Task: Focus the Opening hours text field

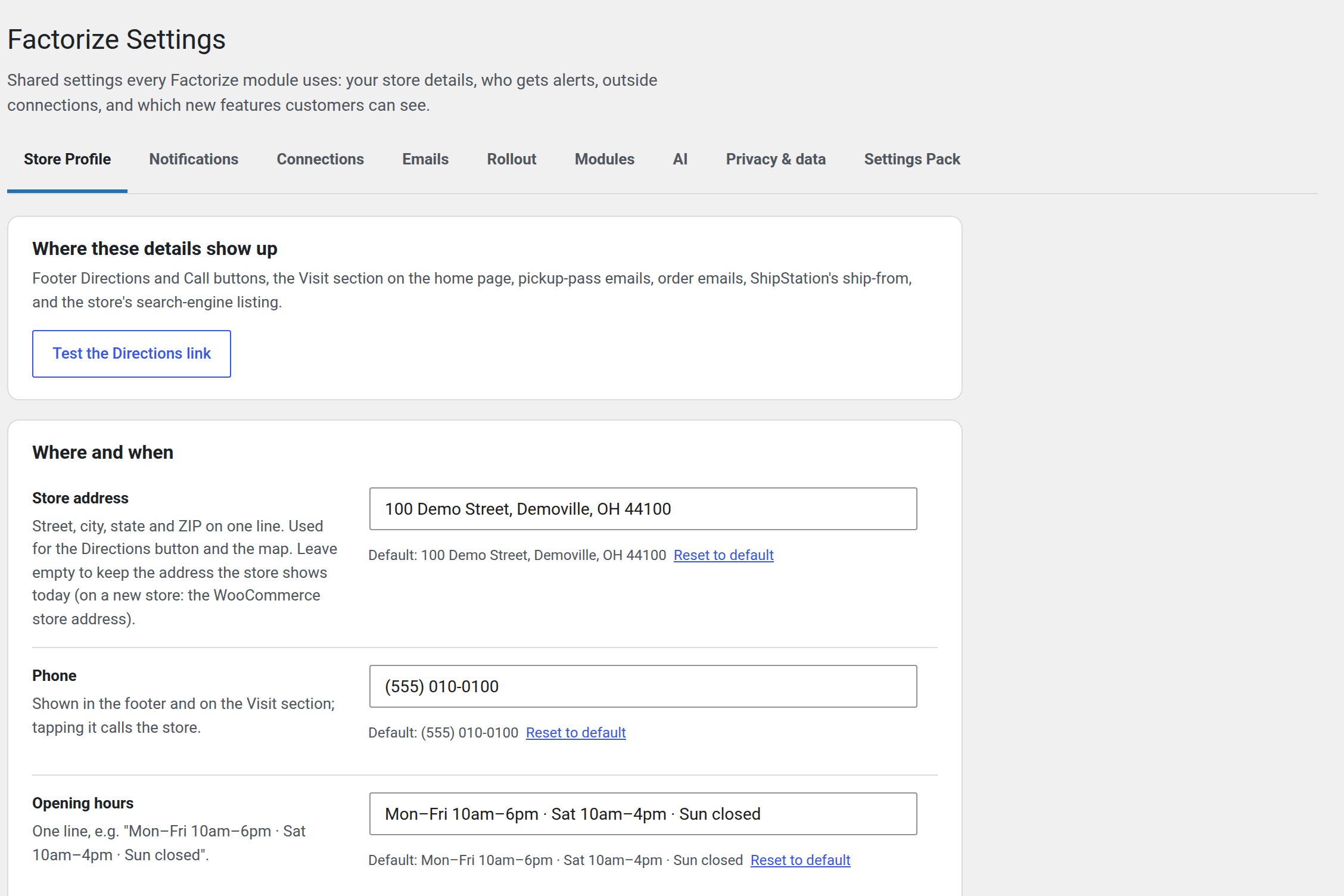Action: point(643,814)
